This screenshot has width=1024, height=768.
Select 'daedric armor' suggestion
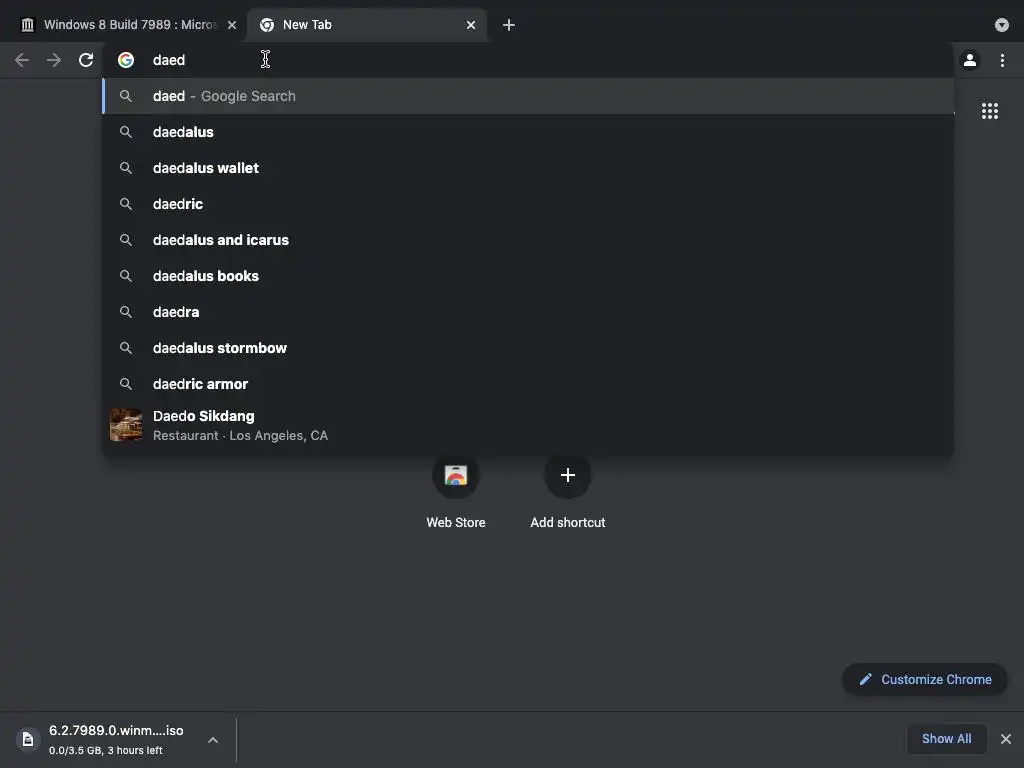coord(528,383)
